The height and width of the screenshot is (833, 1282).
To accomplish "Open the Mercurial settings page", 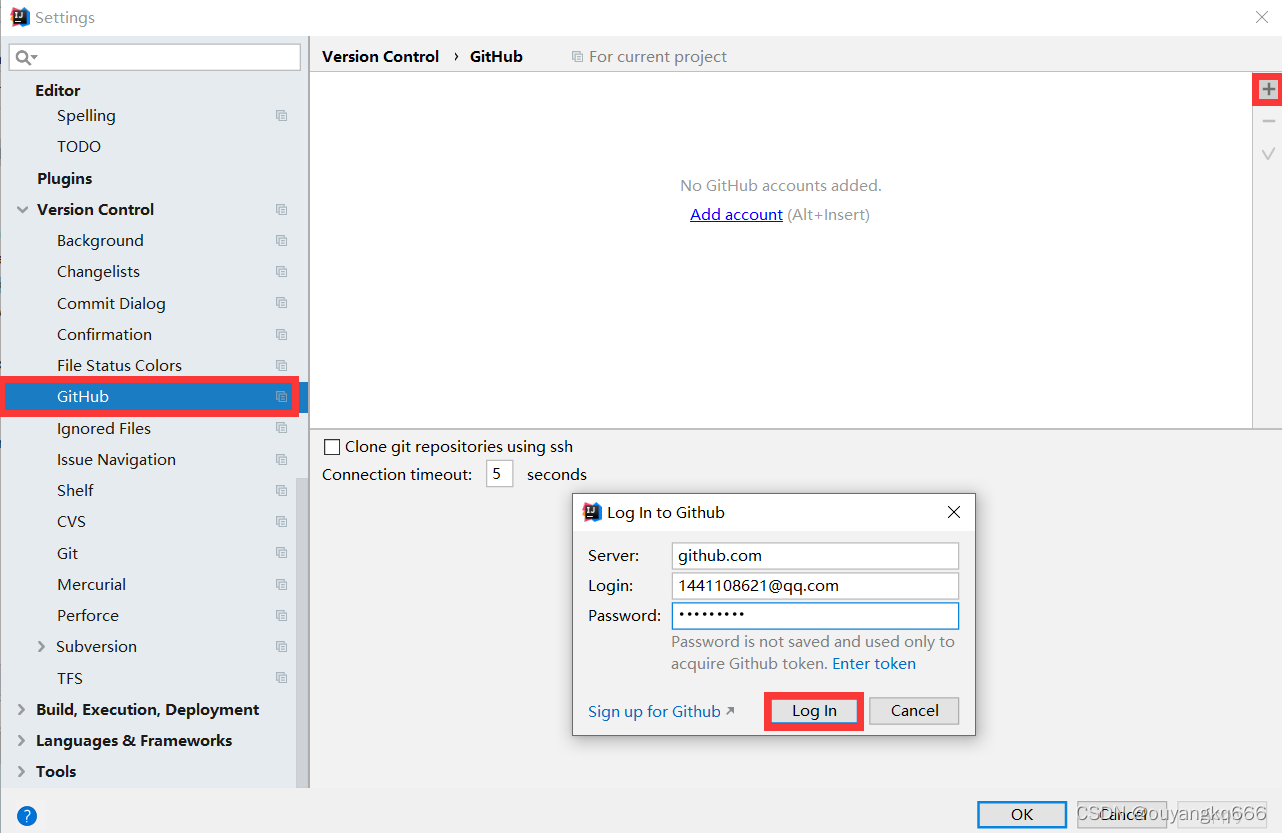I will point(91,585).
